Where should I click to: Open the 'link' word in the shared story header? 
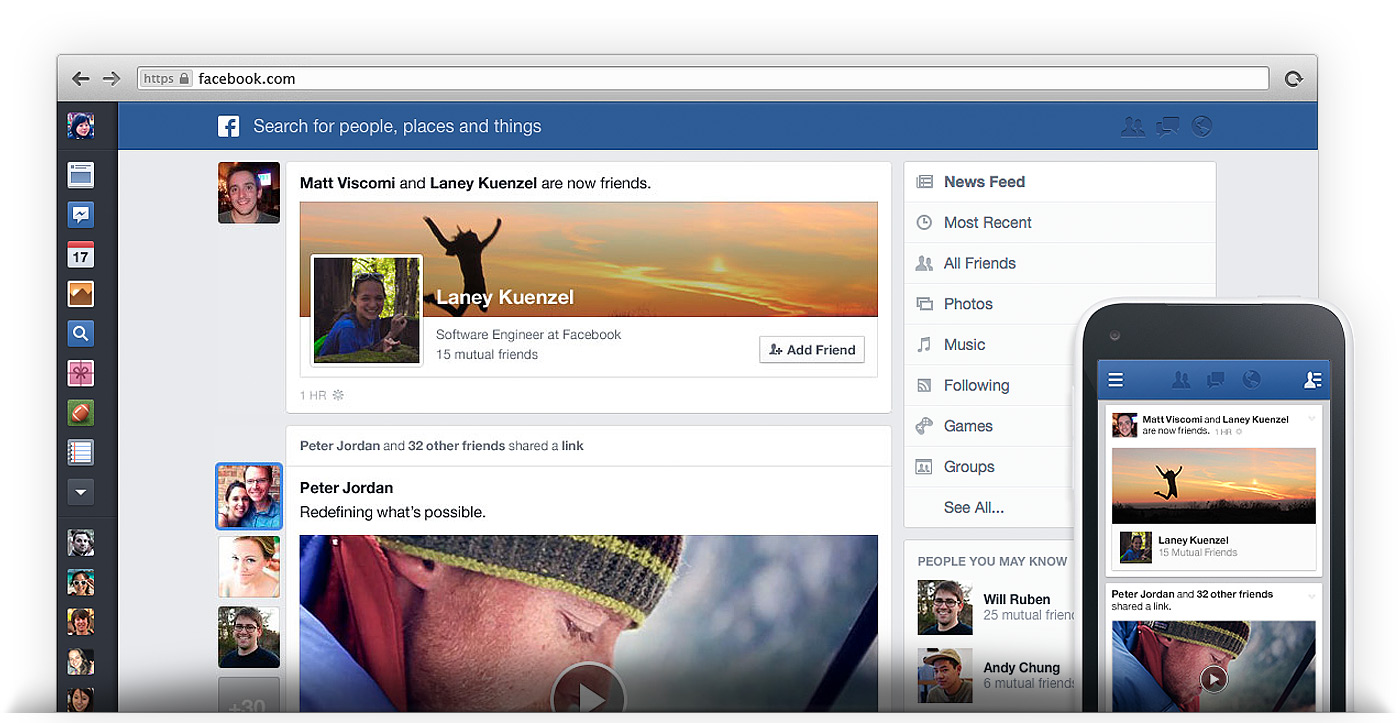pos(572,446)
